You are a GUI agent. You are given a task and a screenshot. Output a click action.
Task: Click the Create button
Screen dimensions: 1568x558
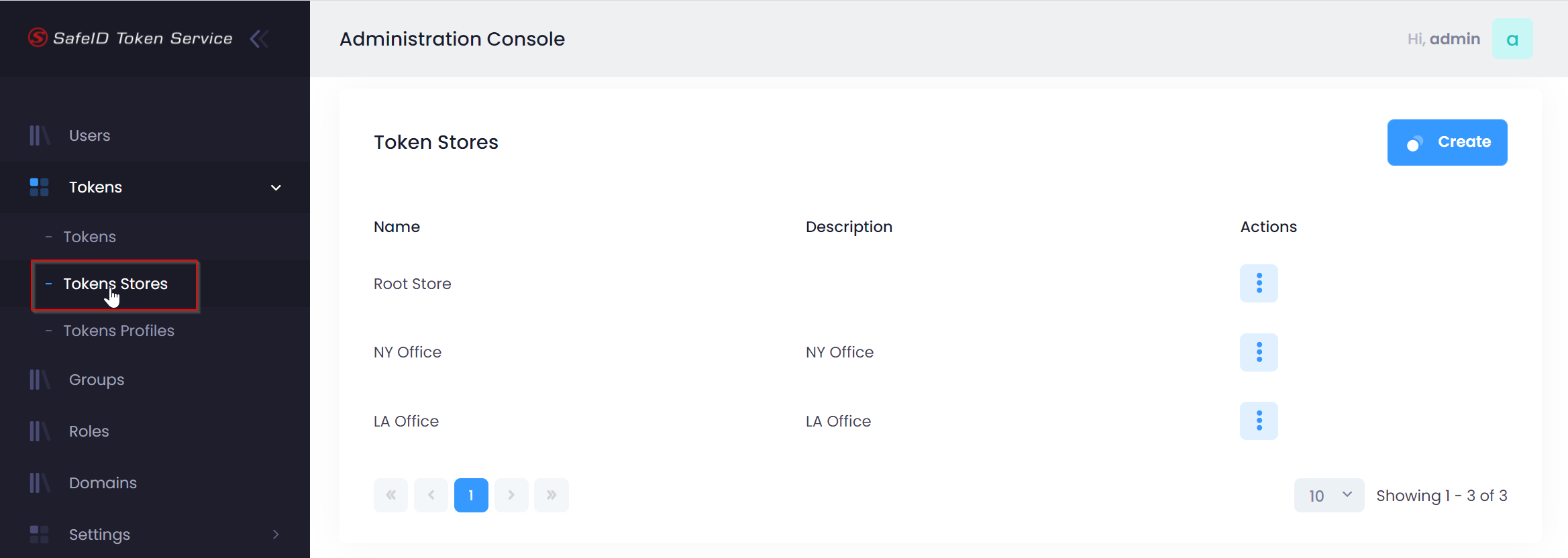point(1447,142)
